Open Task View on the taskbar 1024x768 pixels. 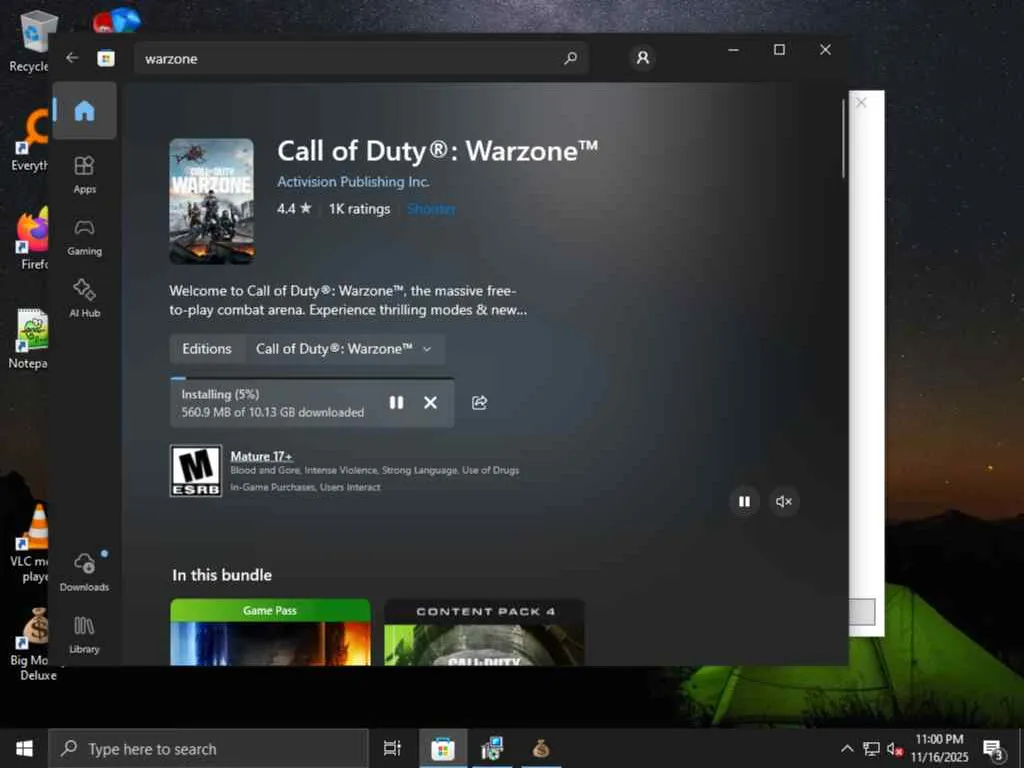point(392,748)
